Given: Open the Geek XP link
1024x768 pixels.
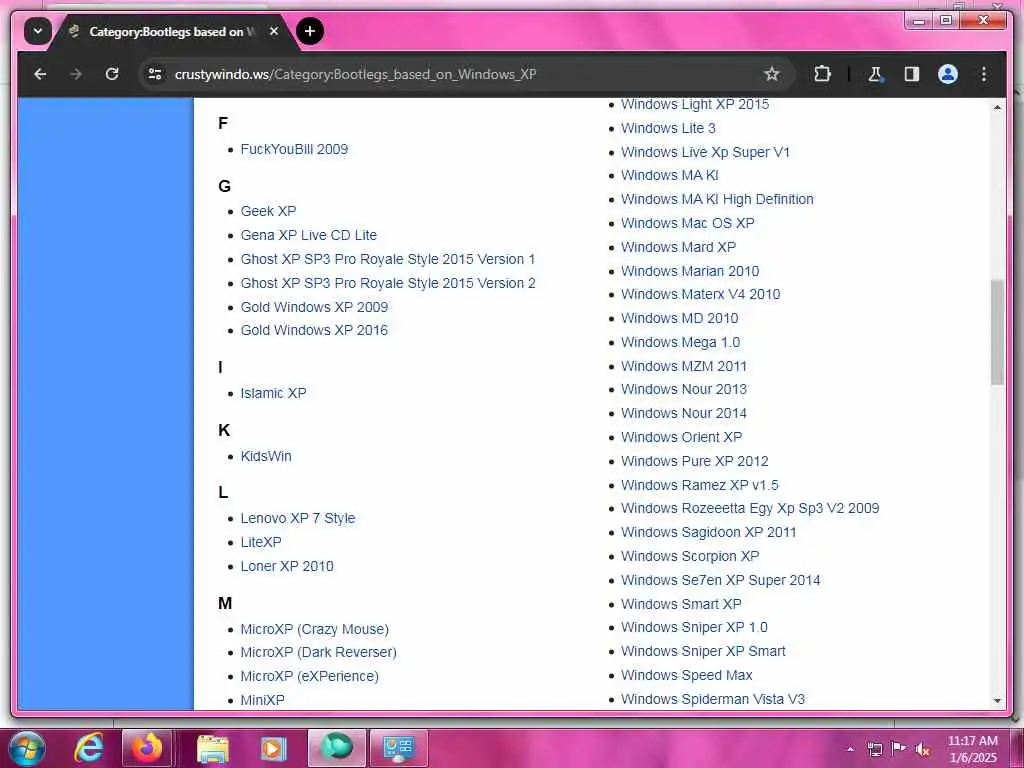Looking at the screenshot, I should coord(268,212).
